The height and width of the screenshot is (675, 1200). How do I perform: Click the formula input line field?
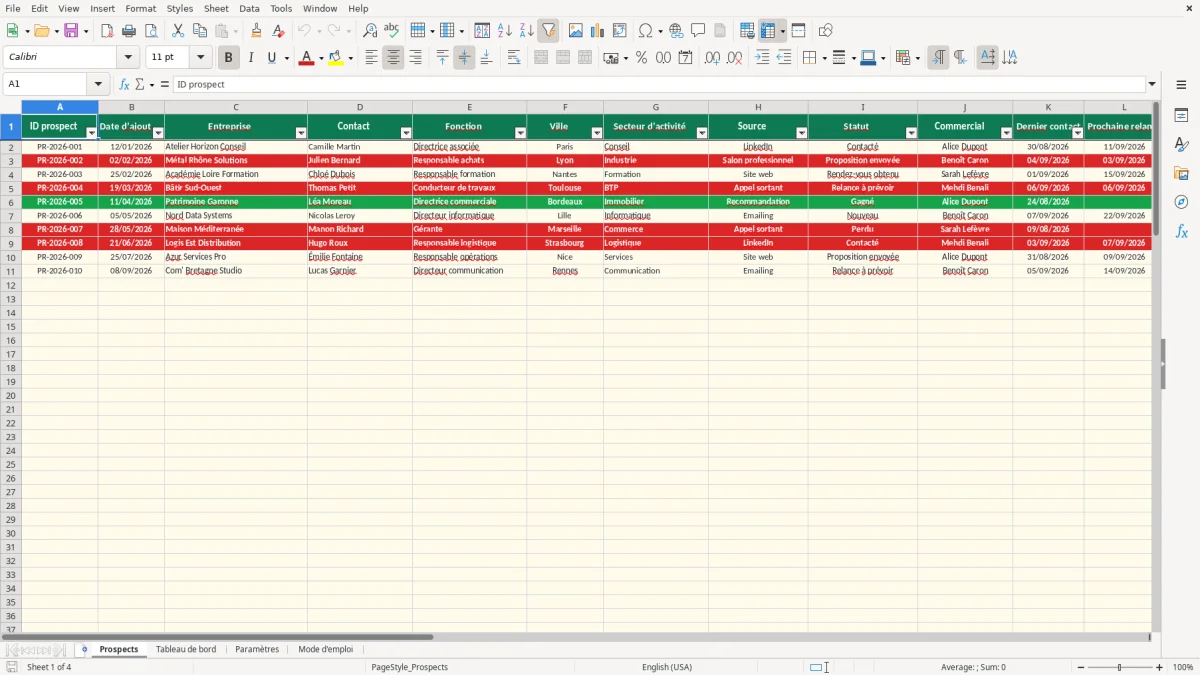[x=658, y=85]
